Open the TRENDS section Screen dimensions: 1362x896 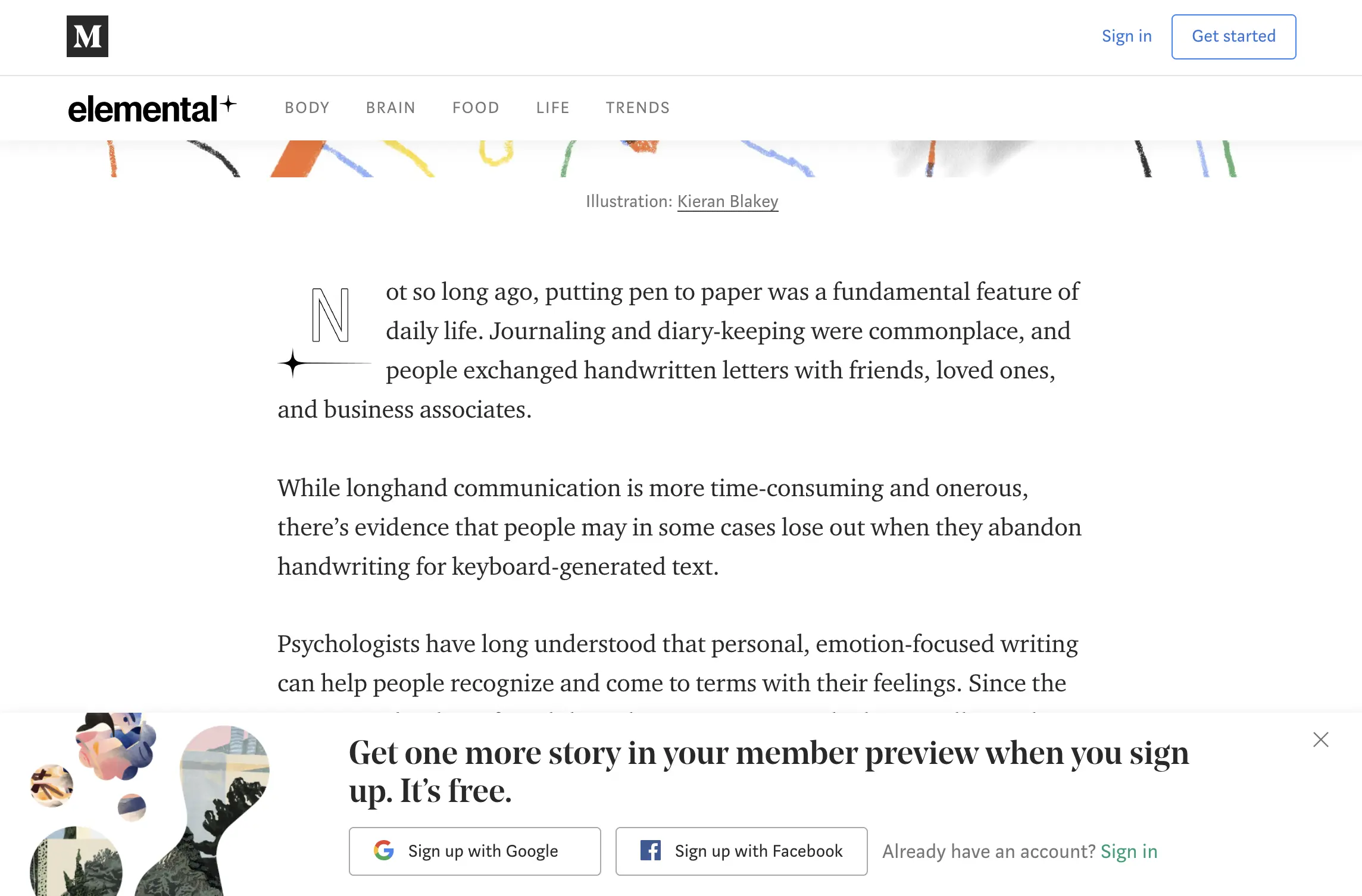click(638, 108)
